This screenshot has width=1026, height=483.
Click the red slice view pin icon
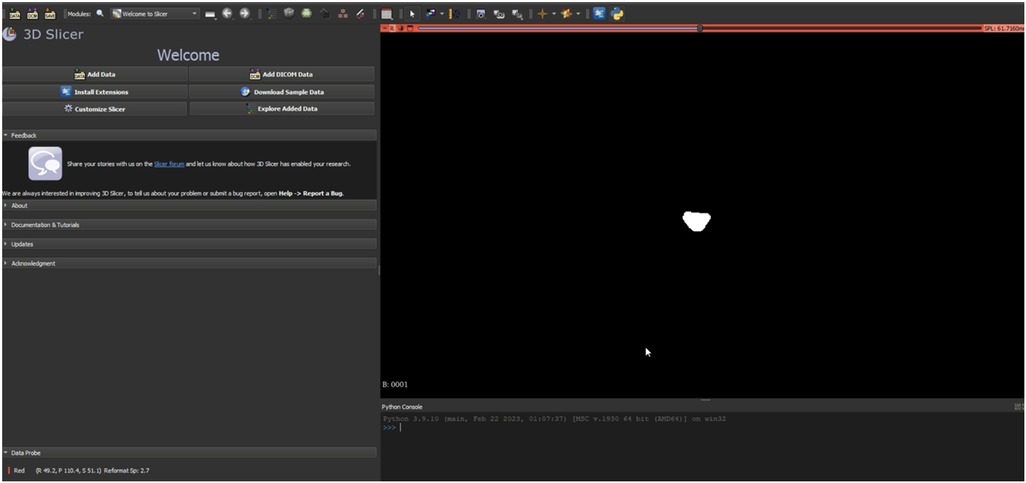[x=385, y=28]
